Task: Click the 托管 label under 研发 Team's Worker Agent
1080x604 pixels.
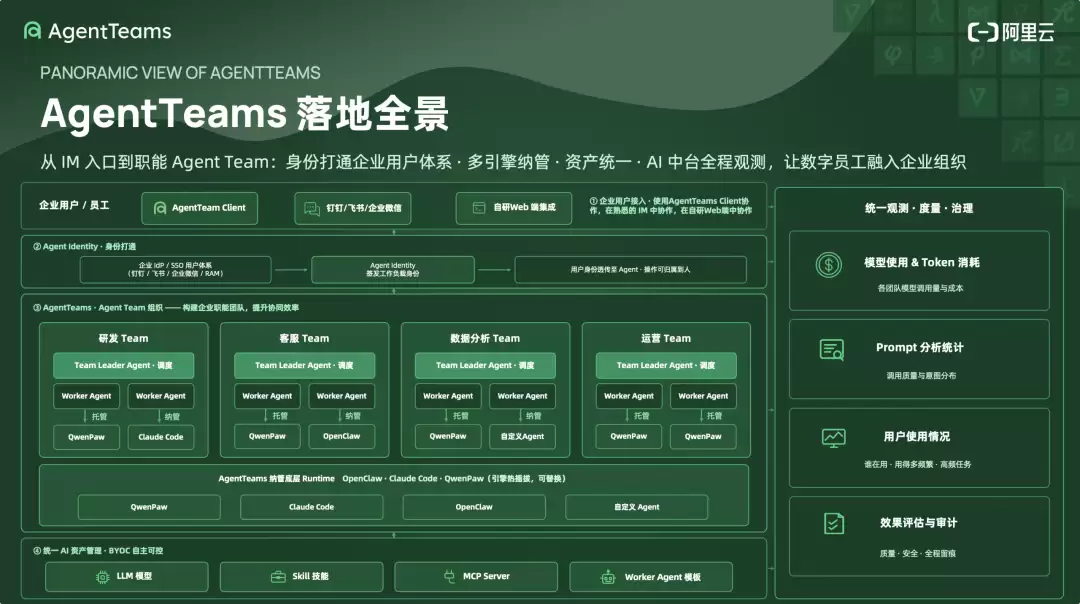Action: pyautogui.click(x=99, y=417)
